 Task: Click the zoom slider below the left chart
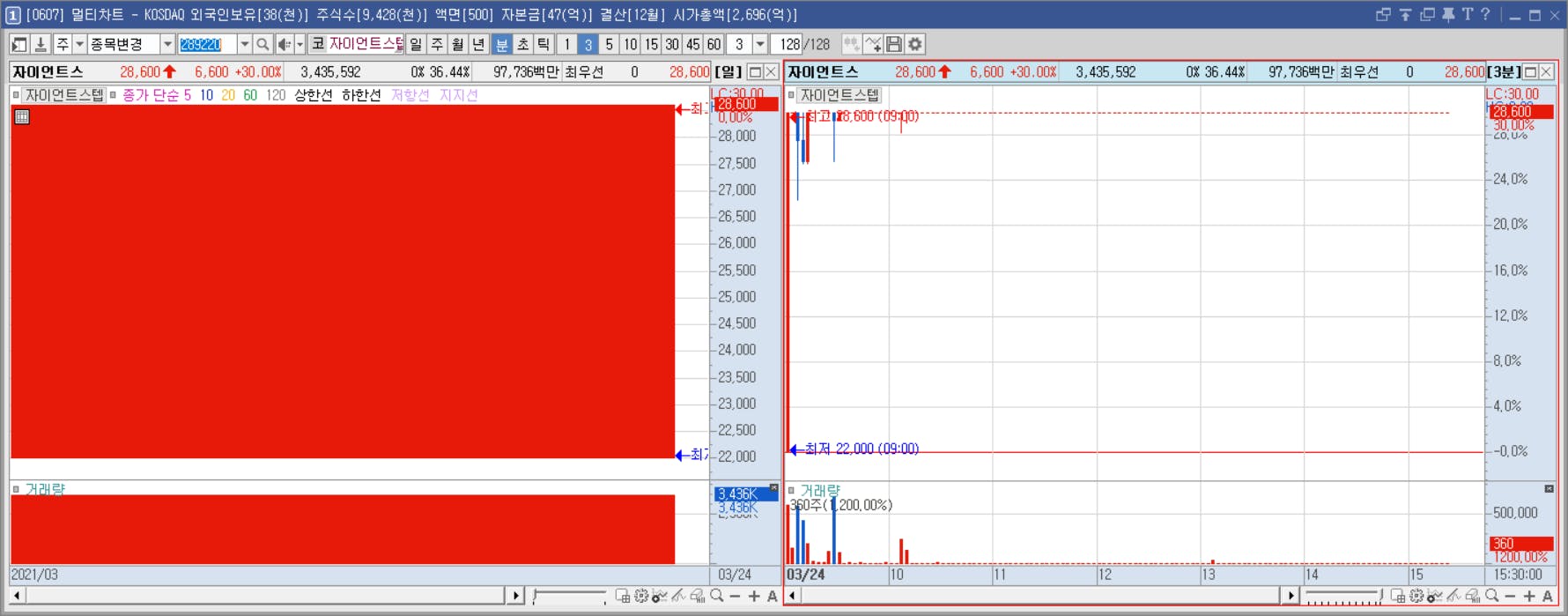(x=569, y=597)
